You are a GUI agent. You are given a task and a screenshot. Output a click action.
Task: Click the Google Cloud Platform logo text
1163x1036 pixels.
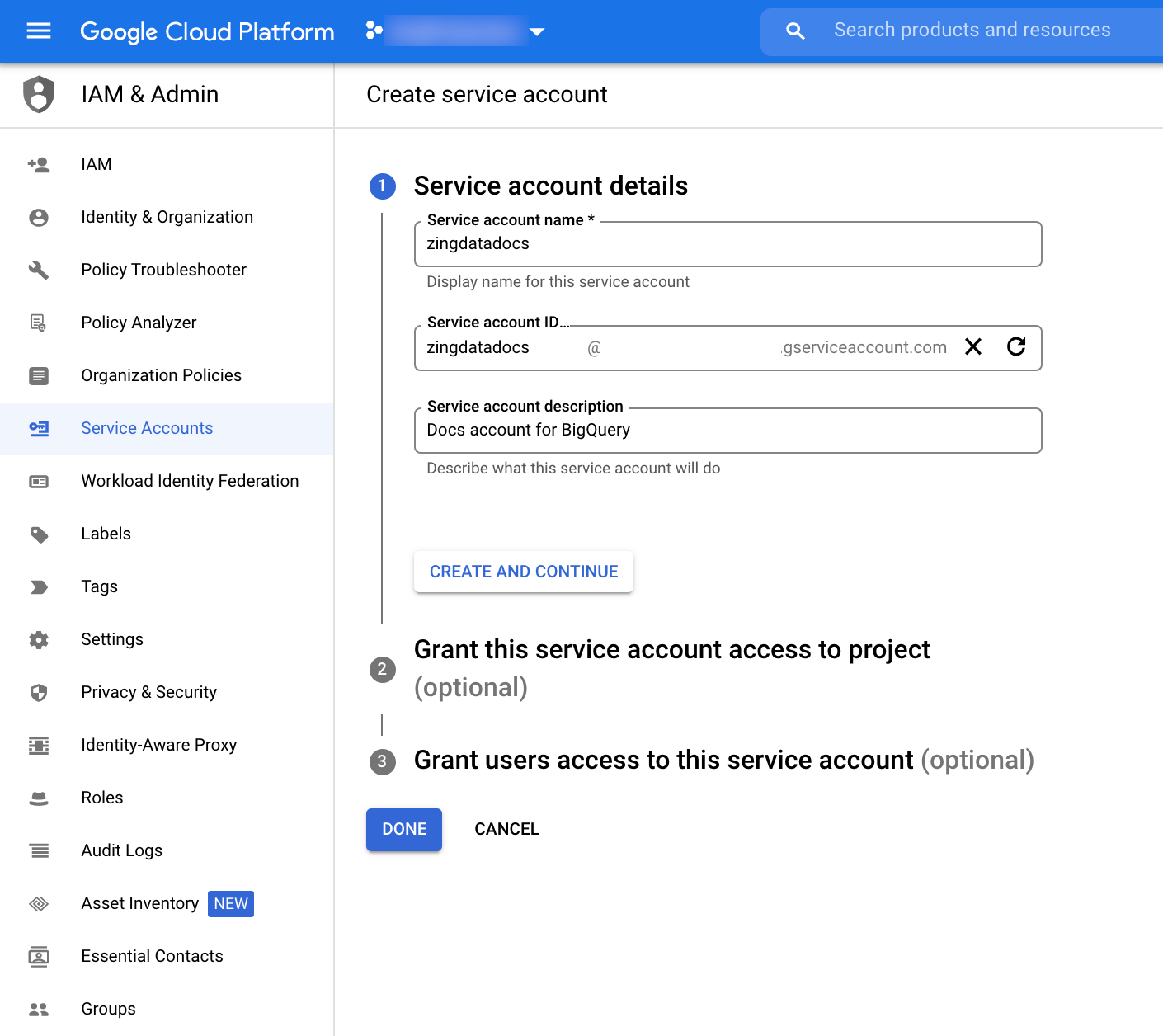tap(207, 31)
